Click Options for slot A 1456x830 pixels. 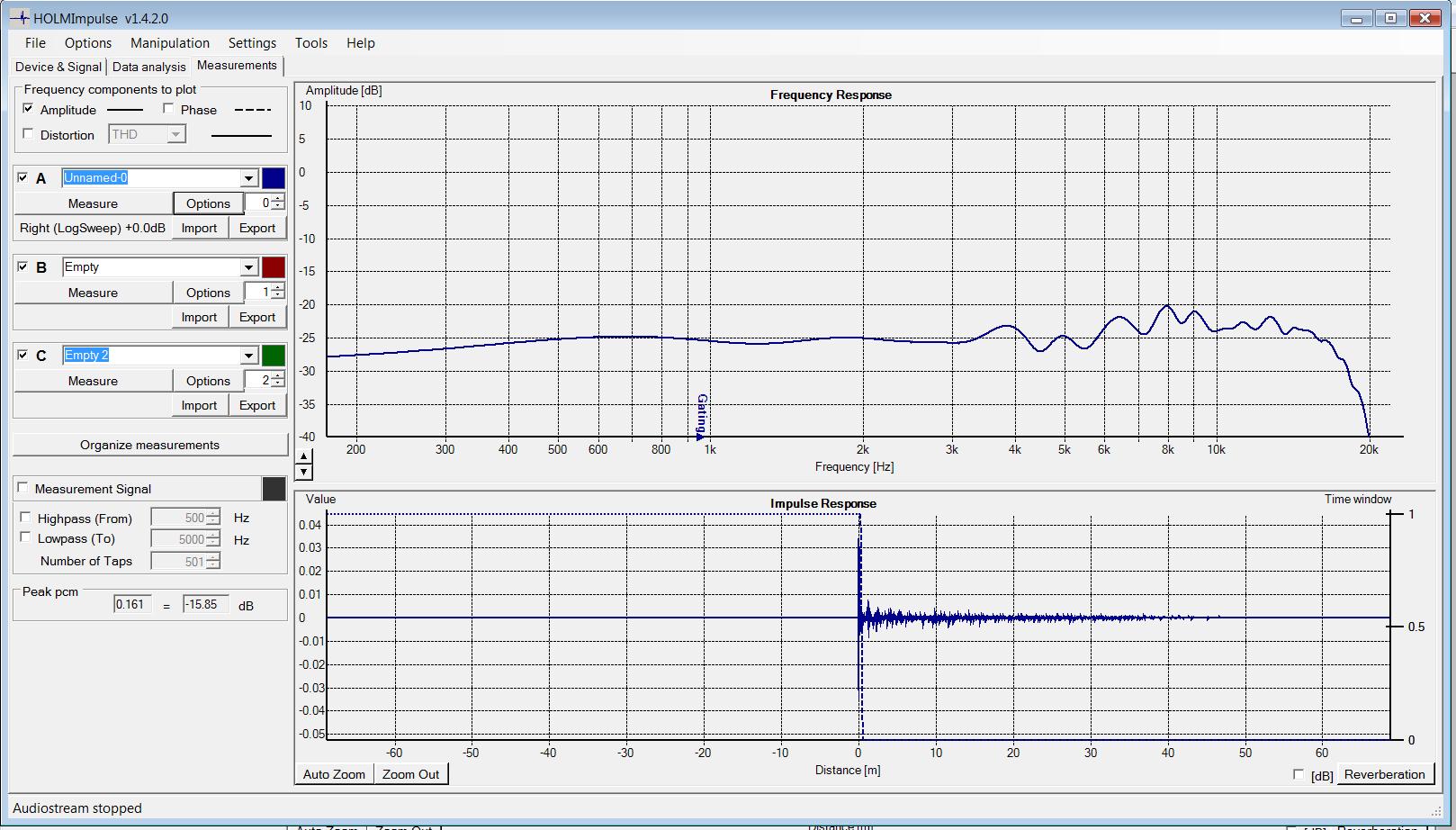[208, 203]
